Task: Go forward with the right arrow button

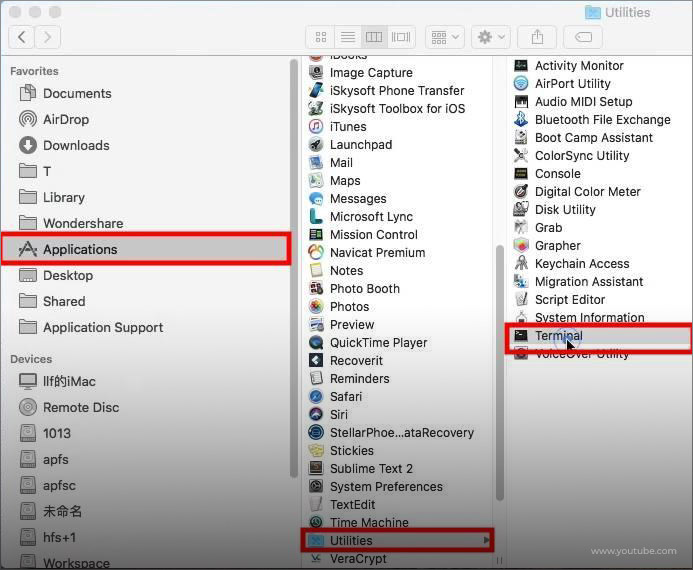Action: [47, 37]
